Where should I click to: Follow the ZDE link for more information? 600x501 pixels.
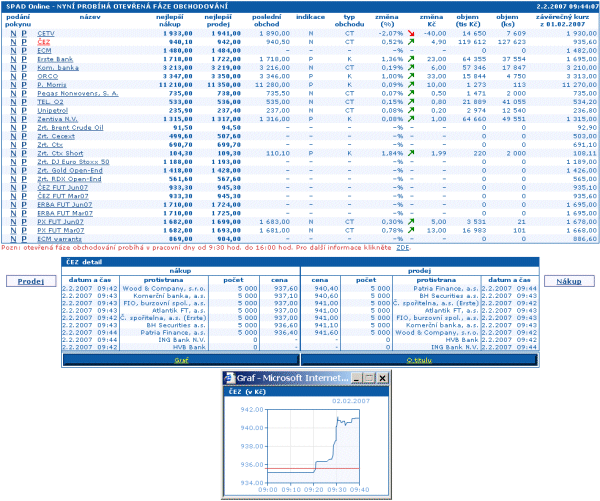pyautogui.click(x=403, y=246)
